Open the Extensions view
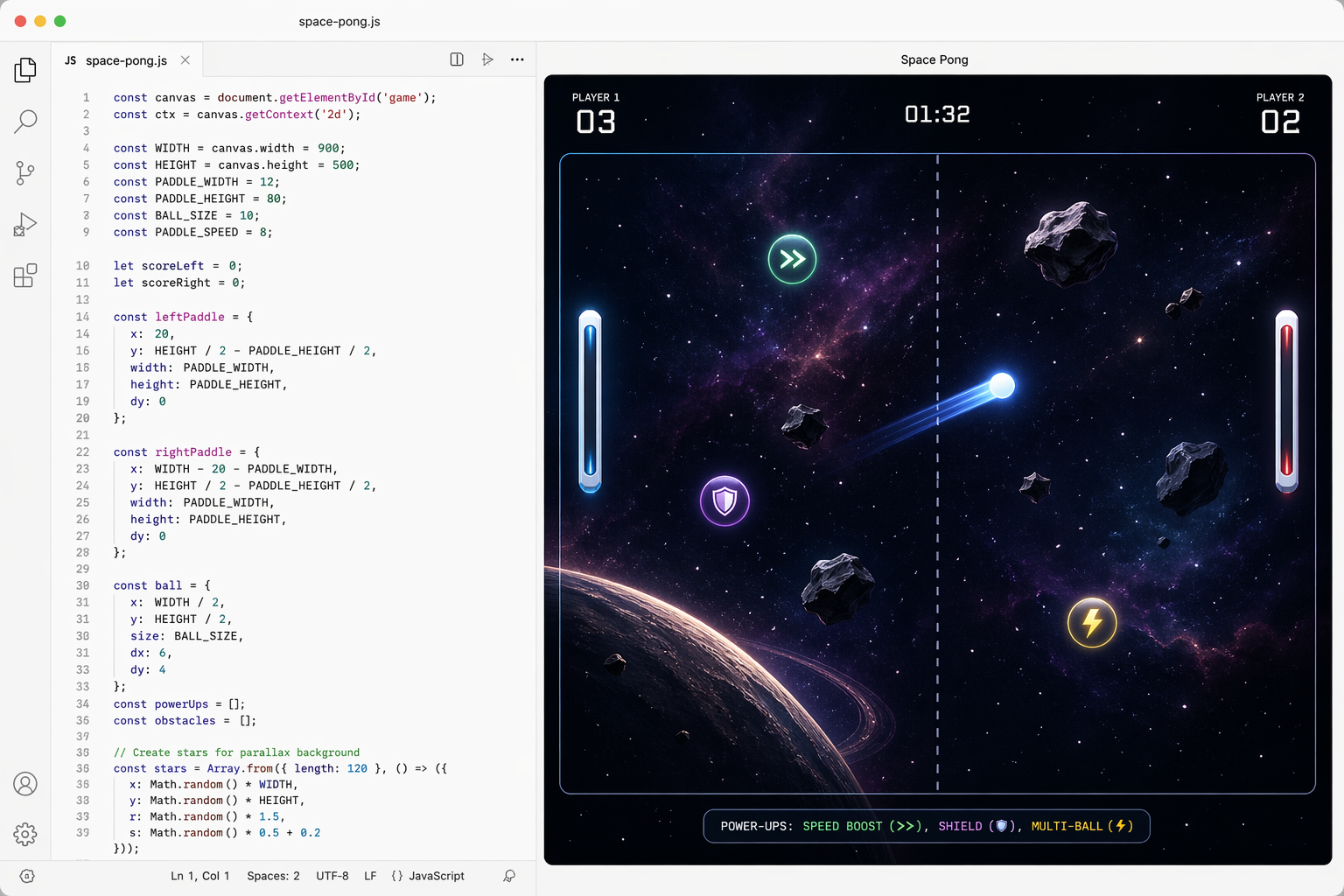The width and height of the screenshot is (1344, 896). (x=25, y=275)
